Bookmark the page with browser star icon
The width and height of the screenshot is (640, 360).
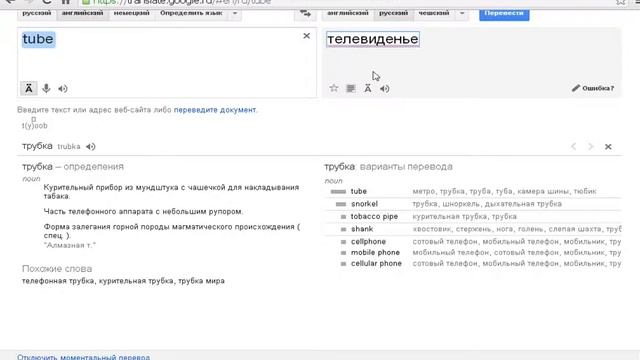tap(620, 2)
